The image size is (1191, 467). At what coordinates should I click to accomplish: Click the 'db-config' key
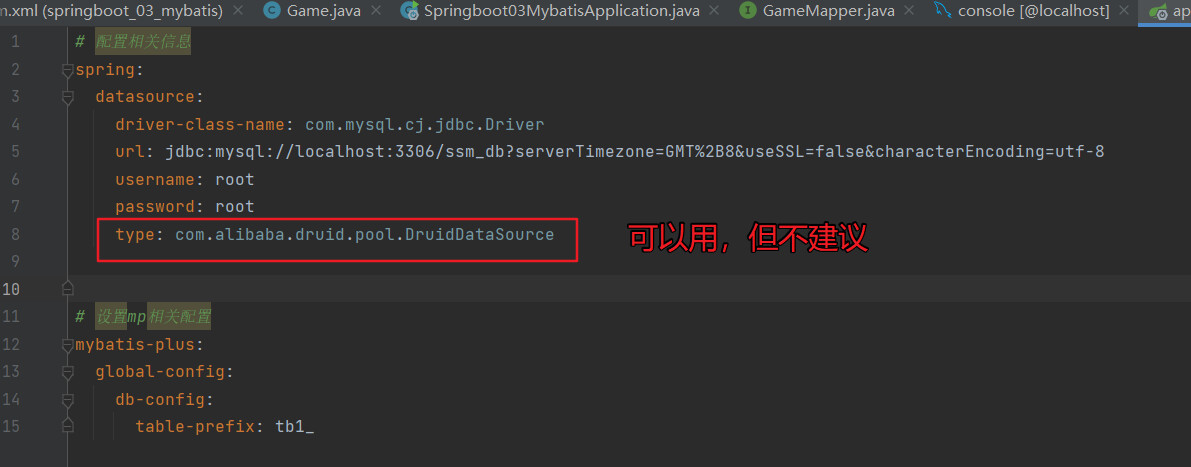[160, 399]
